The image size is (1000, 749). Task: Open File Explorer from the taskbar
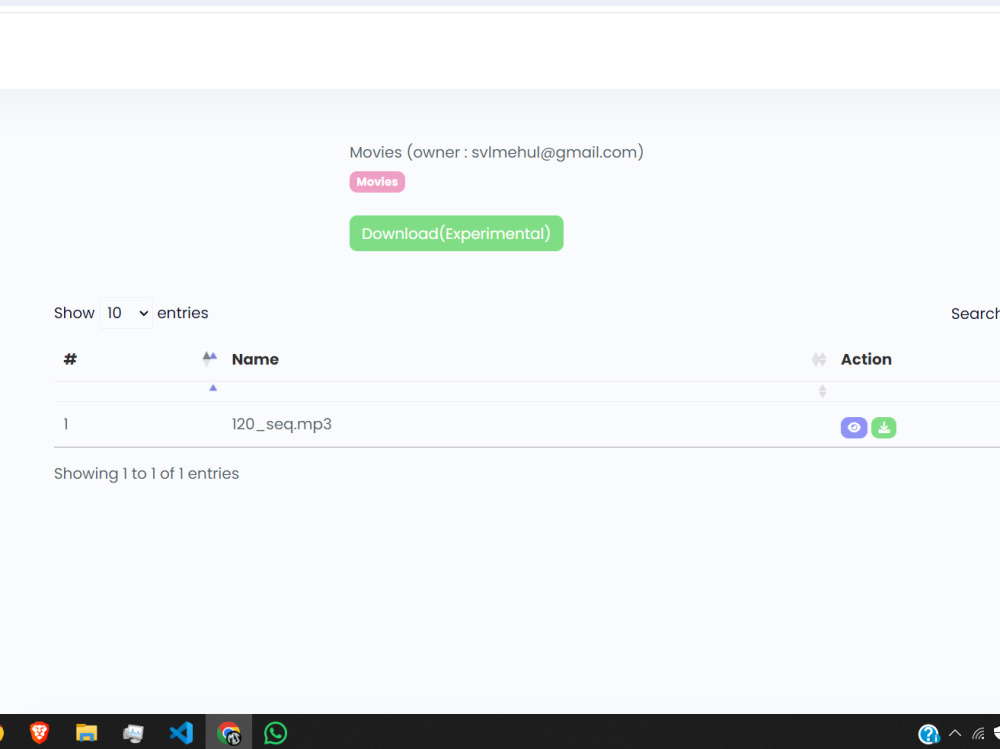(x=86, y=732)
